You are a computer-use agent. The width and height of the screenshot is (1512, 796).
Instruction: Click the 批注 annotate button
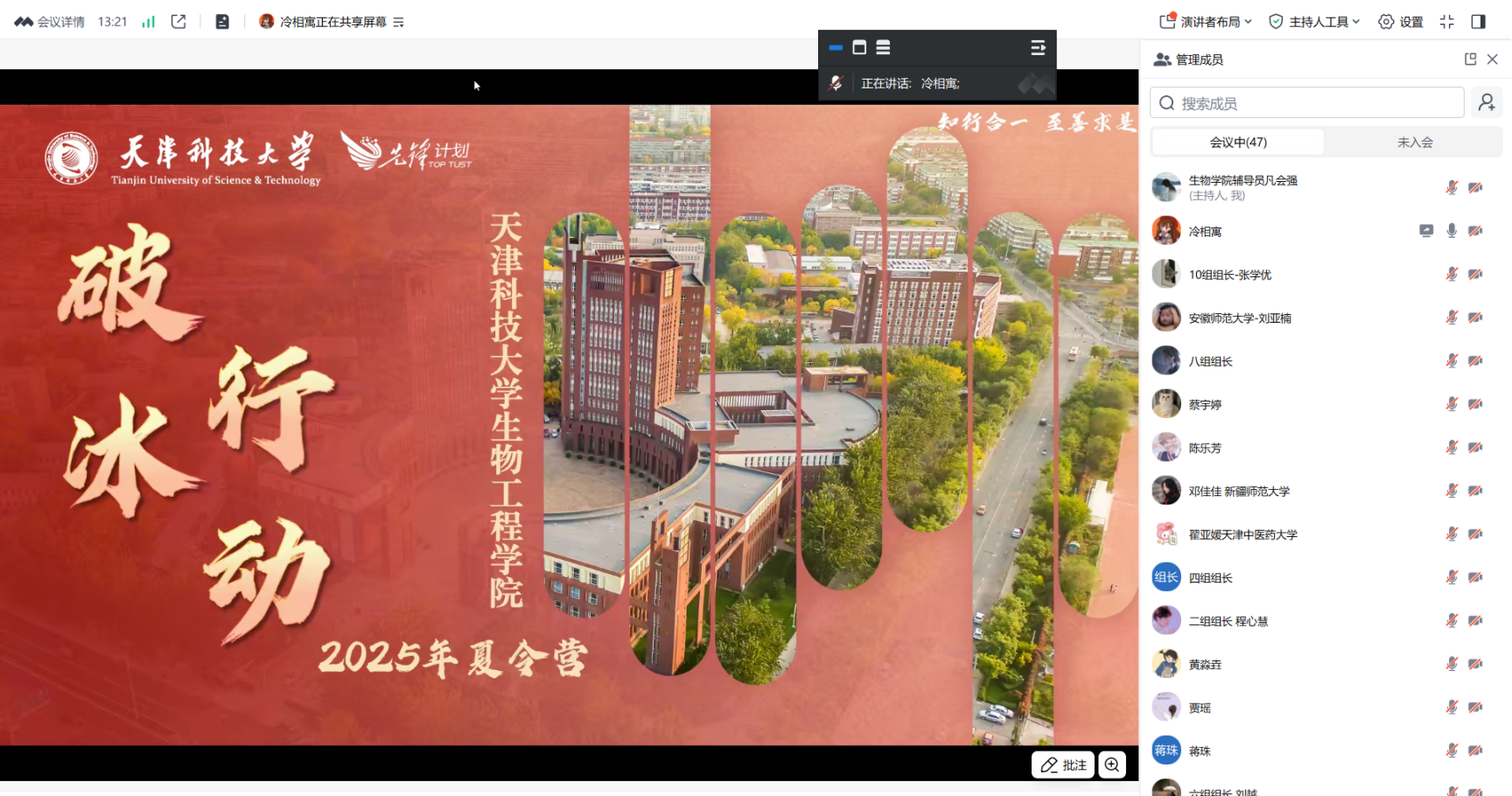click(1063, 765)
